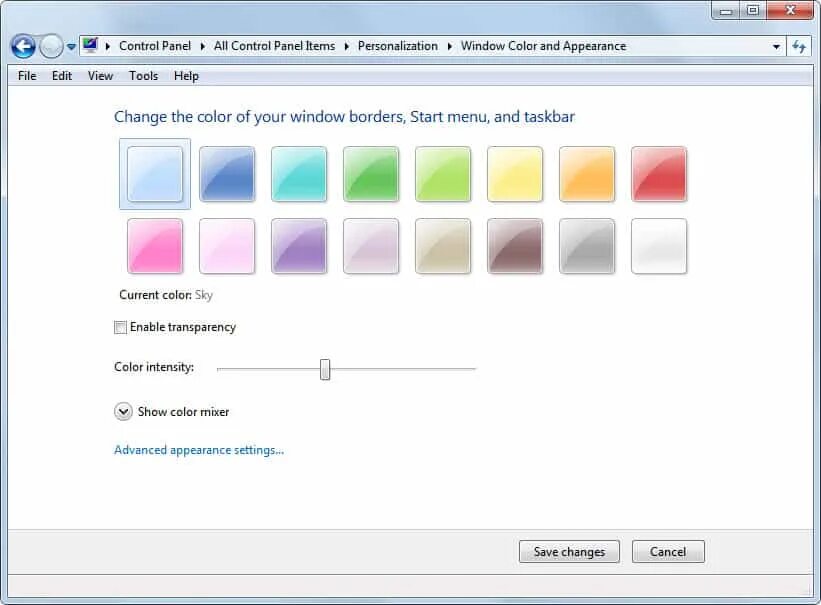Click the Control Panel monitor icon in address bar
The image size is (821, 605).
(x=90, y=46)
